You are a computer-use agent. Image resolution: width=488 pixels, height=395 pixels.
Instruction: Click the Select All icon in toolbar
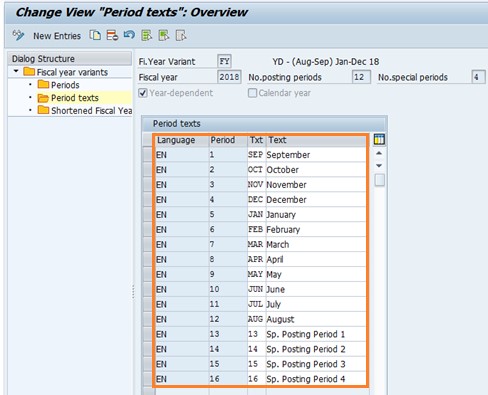pos(146,35)
